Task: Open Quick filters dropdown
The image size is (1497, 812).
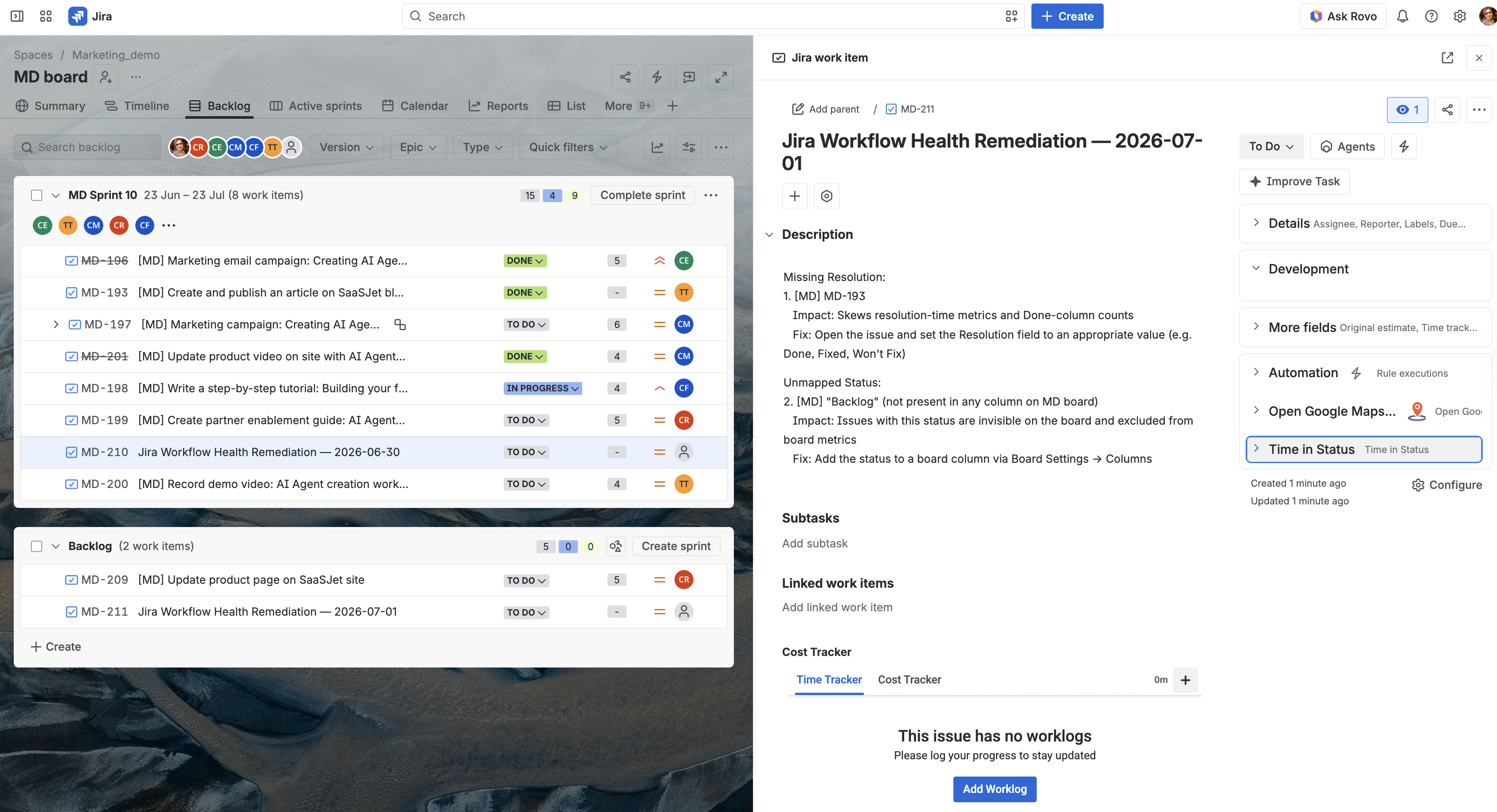Action: (568, 148)
